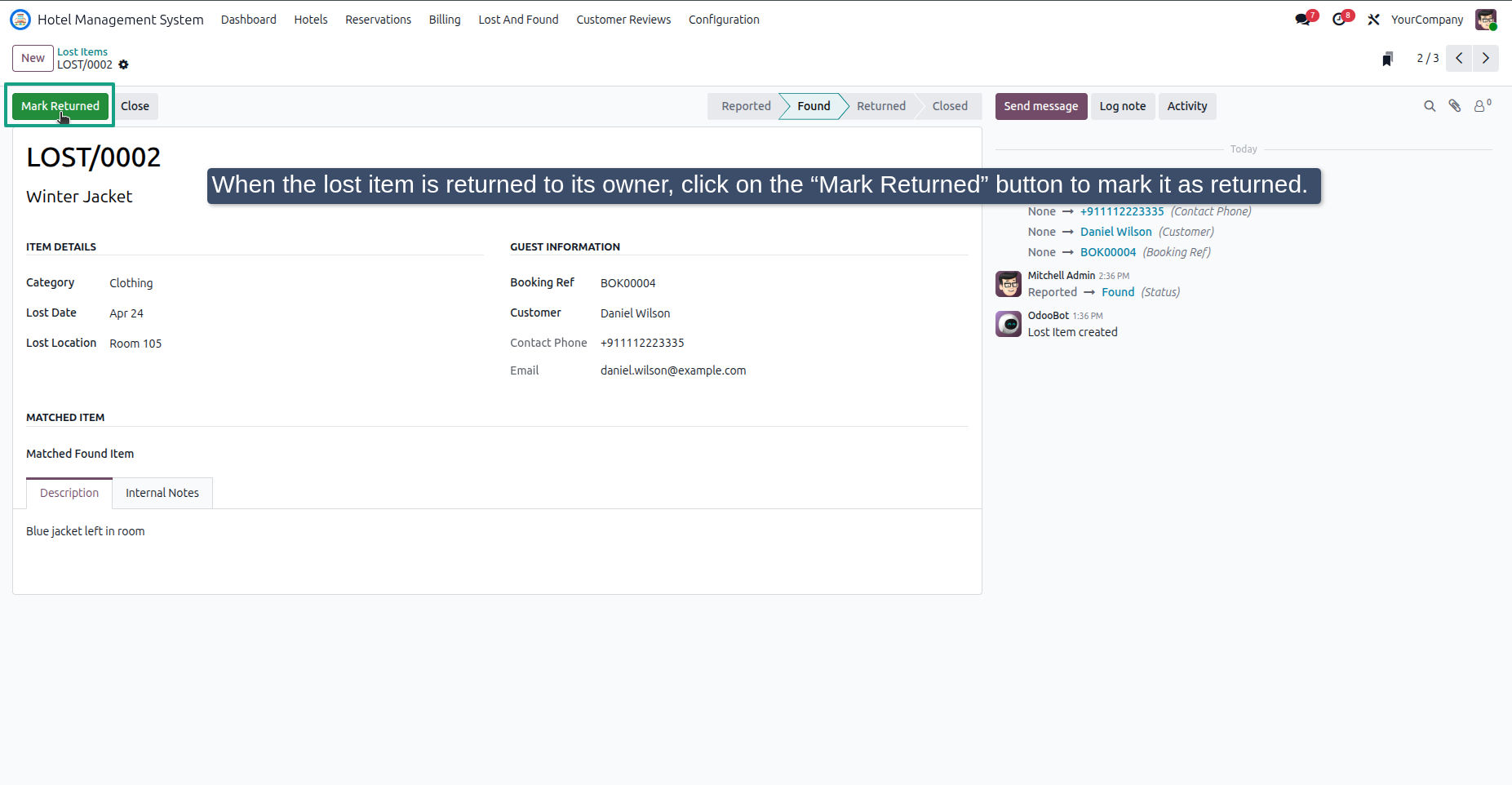Follow the Lost Items breadcrumb link
The width and height of the screenshot is (1512, 785).
tap(82, 51)
